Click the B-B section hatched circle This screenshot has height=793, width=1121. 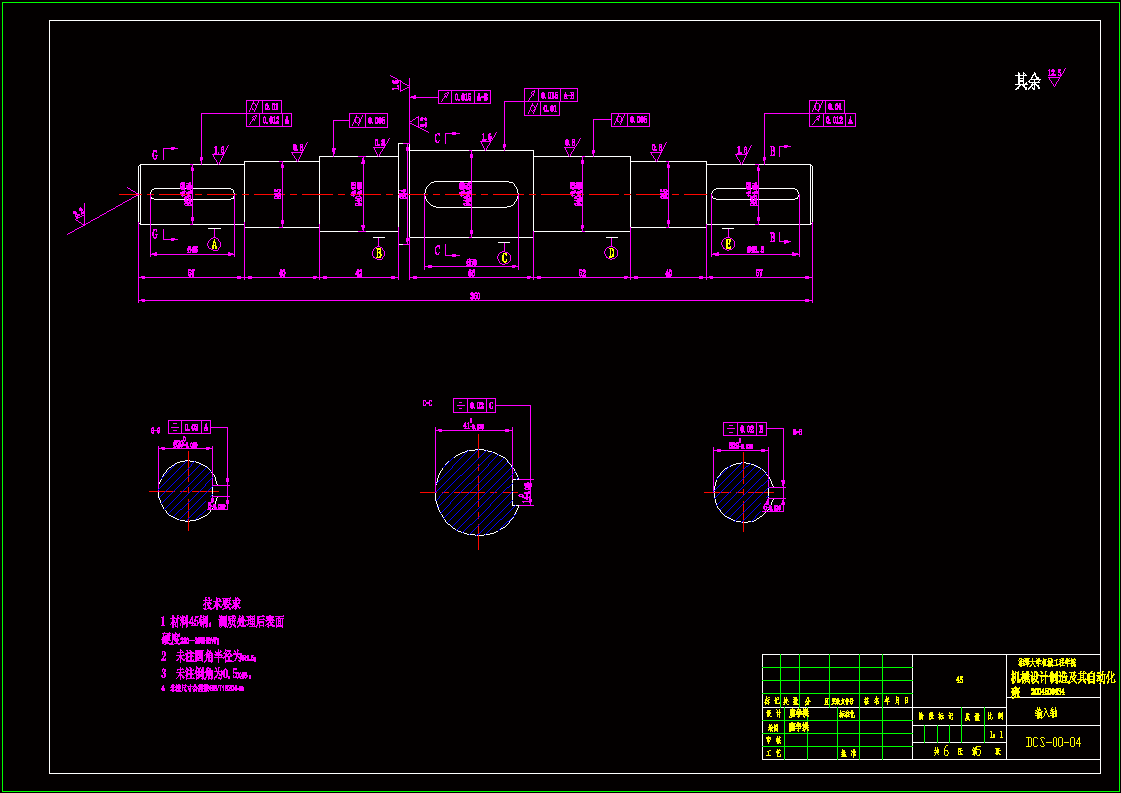click(x=743, y=491)
